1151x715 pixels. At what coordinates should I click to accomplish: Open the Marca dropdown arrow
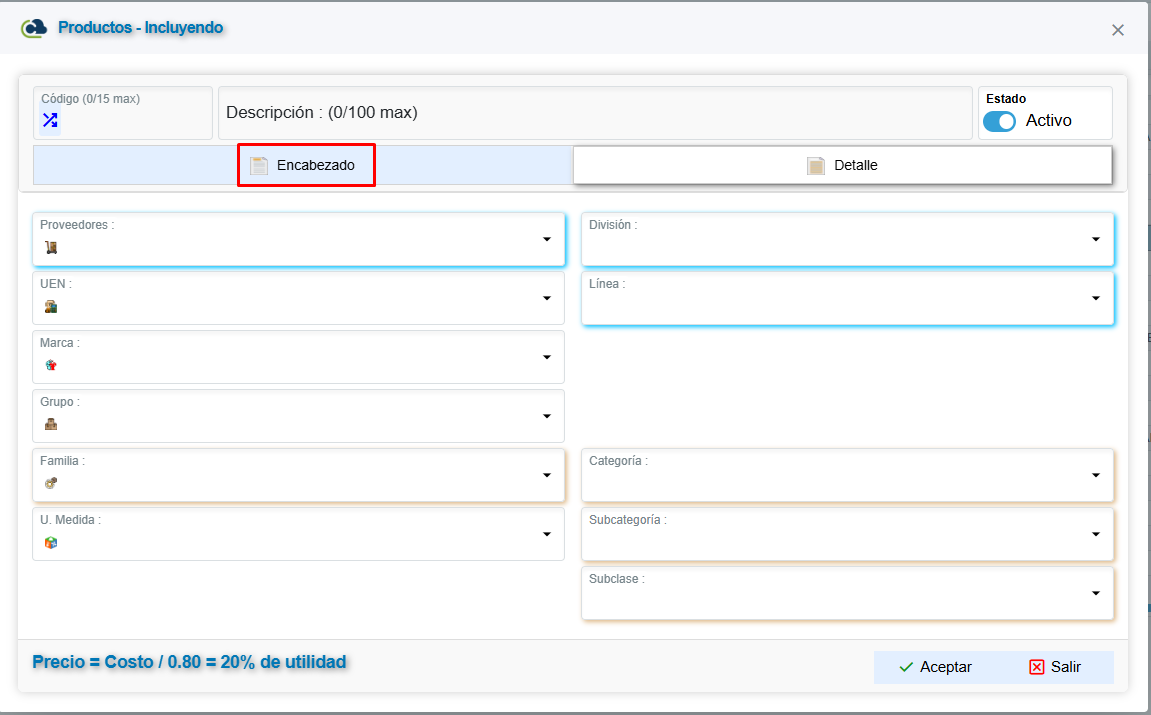(547, 357)
